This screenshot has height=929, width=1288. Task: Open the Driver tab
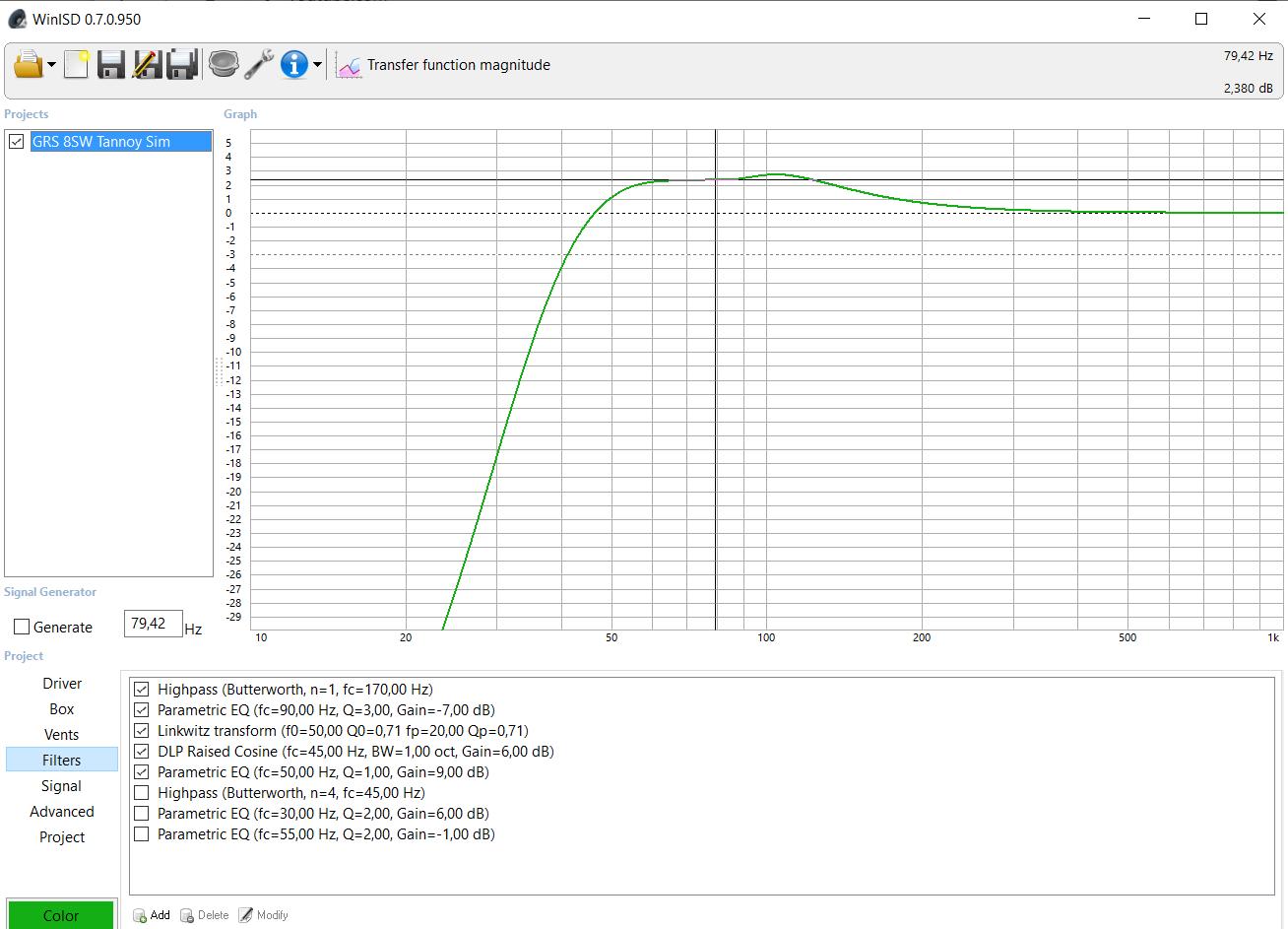click(62, 684)
